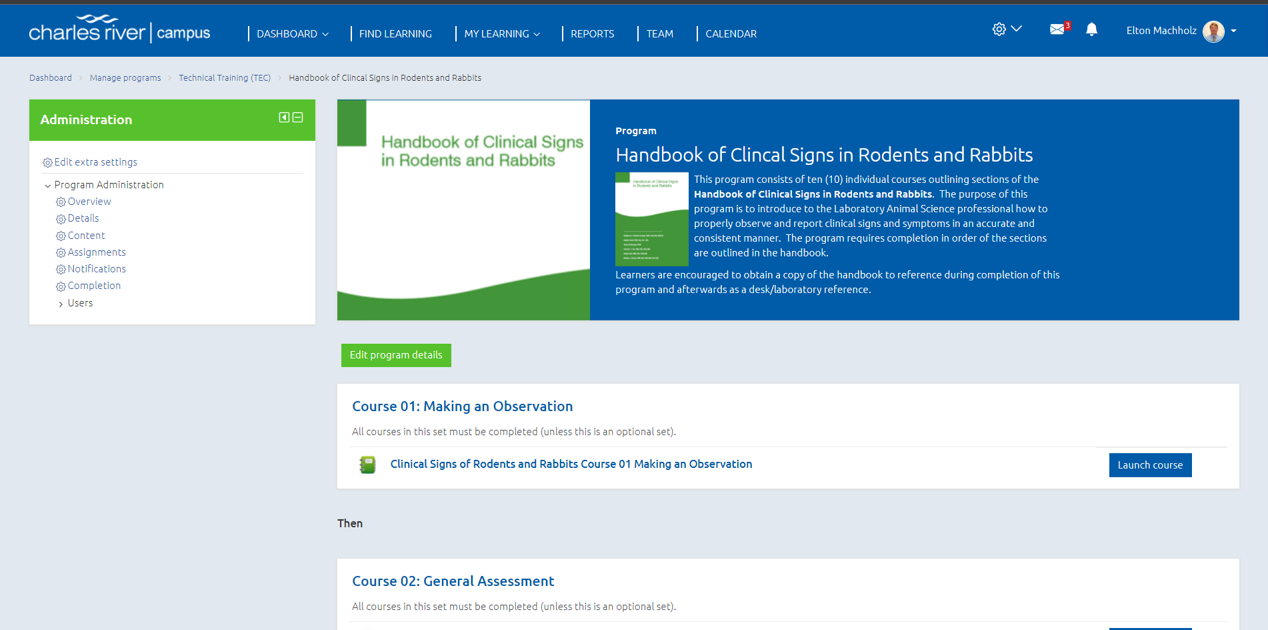Click the large handbook cover image
The image size is (1268, 630).
[x=463, y=210]
